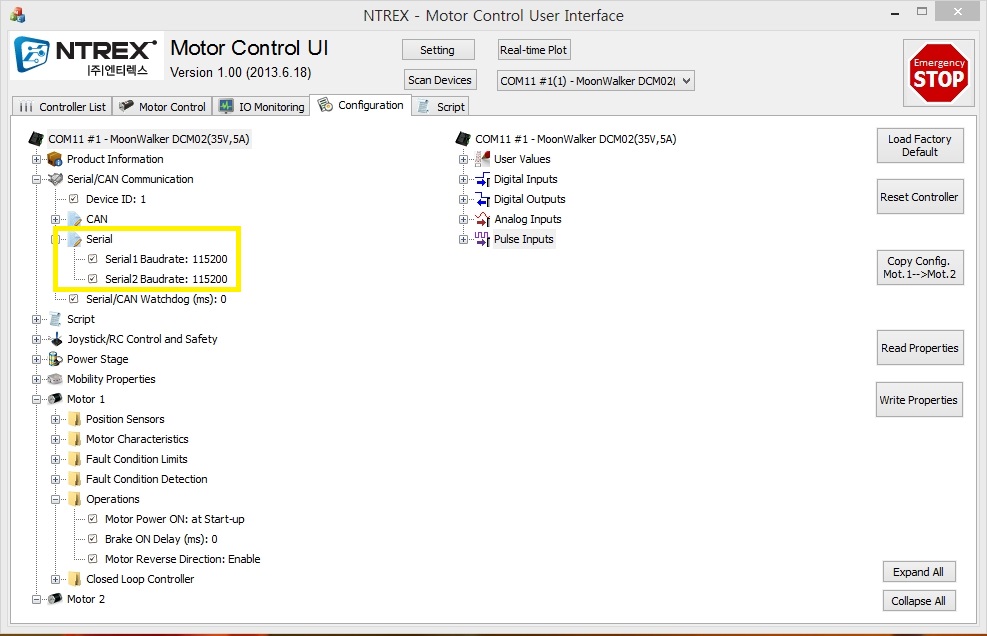Click the Pulse Inputs waveform icon
This screenshot has width=987, height=636.
[482, 239]
